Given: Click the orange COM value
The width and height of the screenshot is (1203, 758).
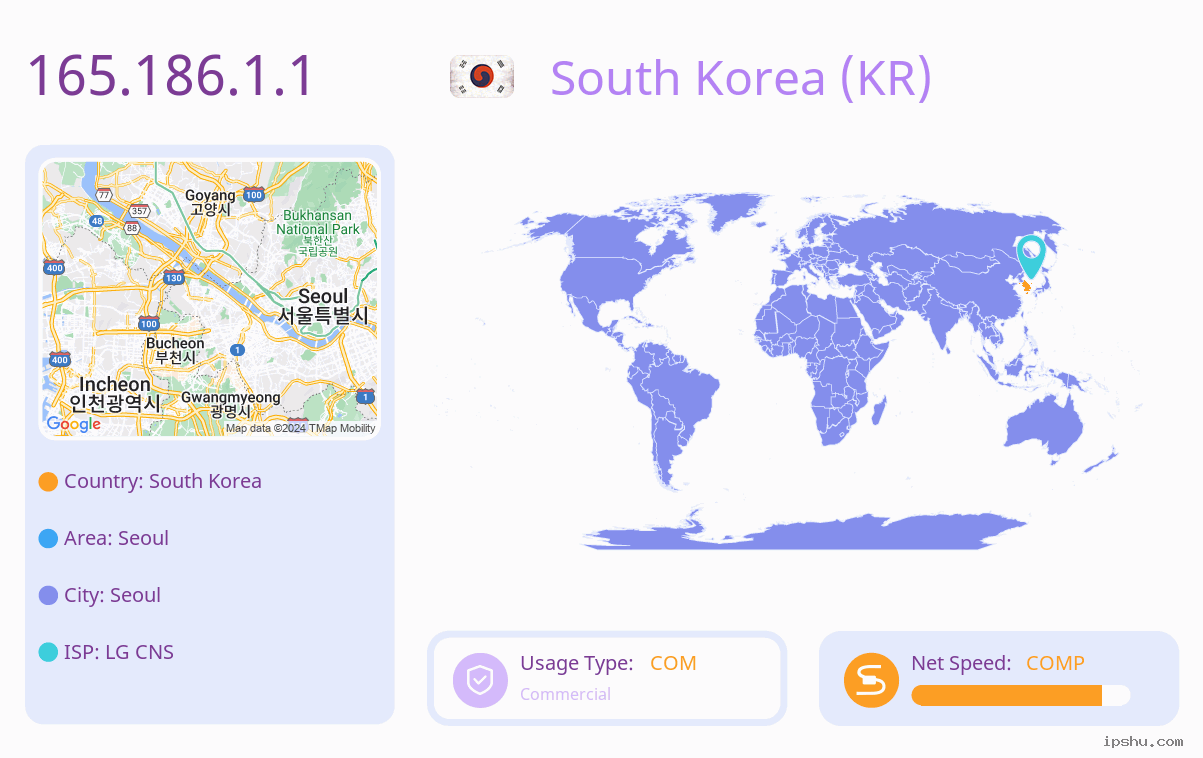Looking at the screenshot, I should tap(673, 663).
